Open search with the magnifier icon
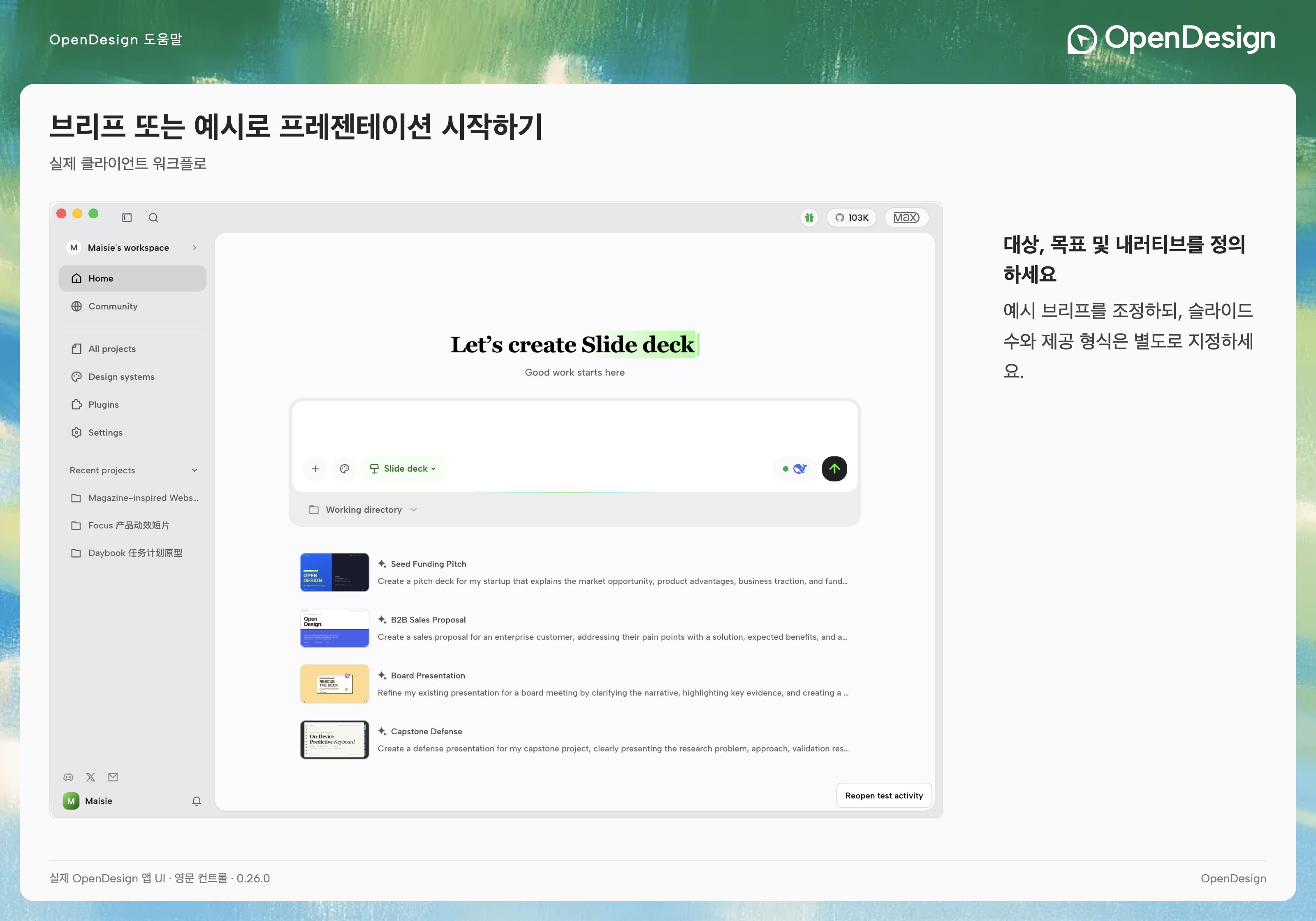The height and width of the screenshot is (921, 1316). pyautogui.click(x=153, y=218)
